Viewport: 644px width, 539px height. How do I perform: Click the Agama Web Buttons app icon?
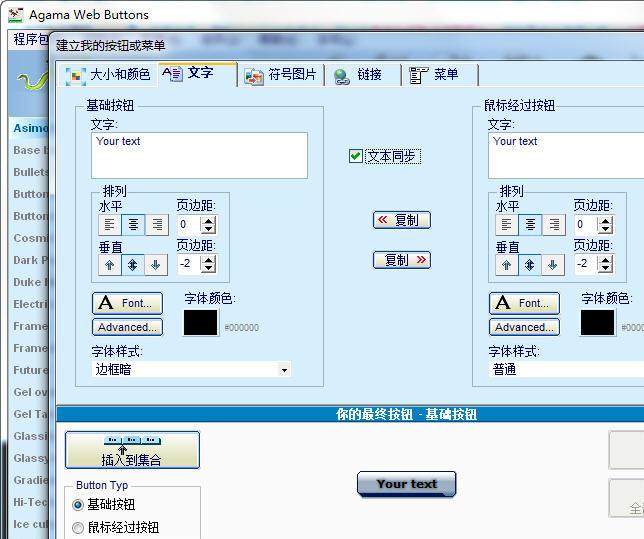click(x=16, y=15)
